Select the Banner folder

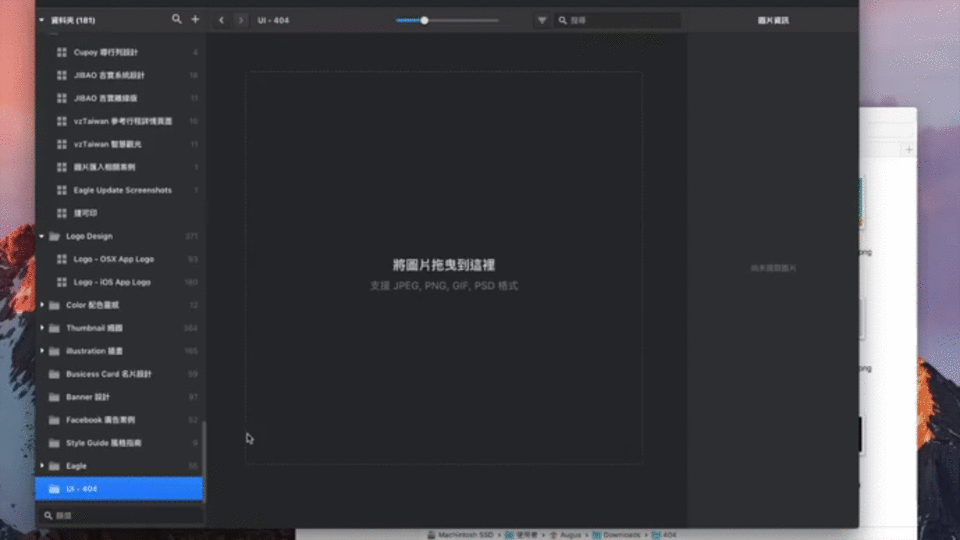click(119, 397)
